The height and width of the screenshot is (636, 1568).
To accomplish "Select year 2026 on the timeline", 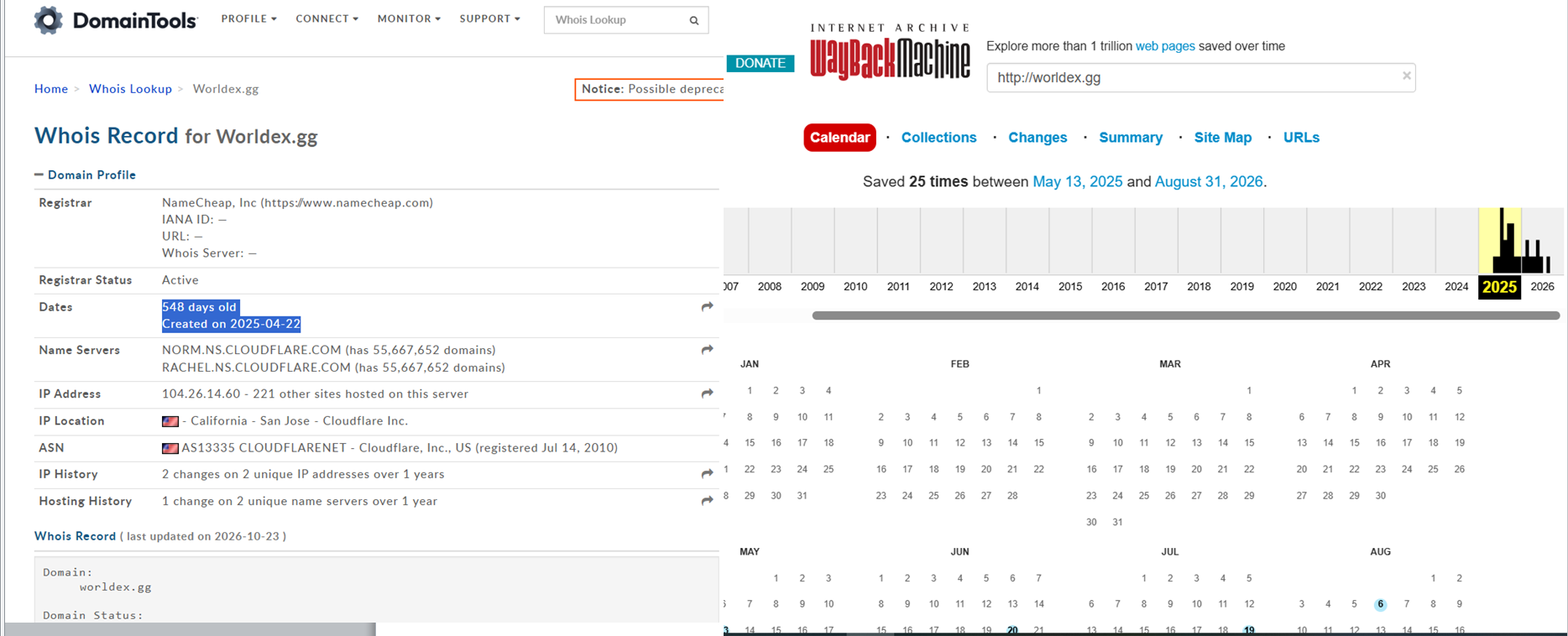I will point(1542,286).
